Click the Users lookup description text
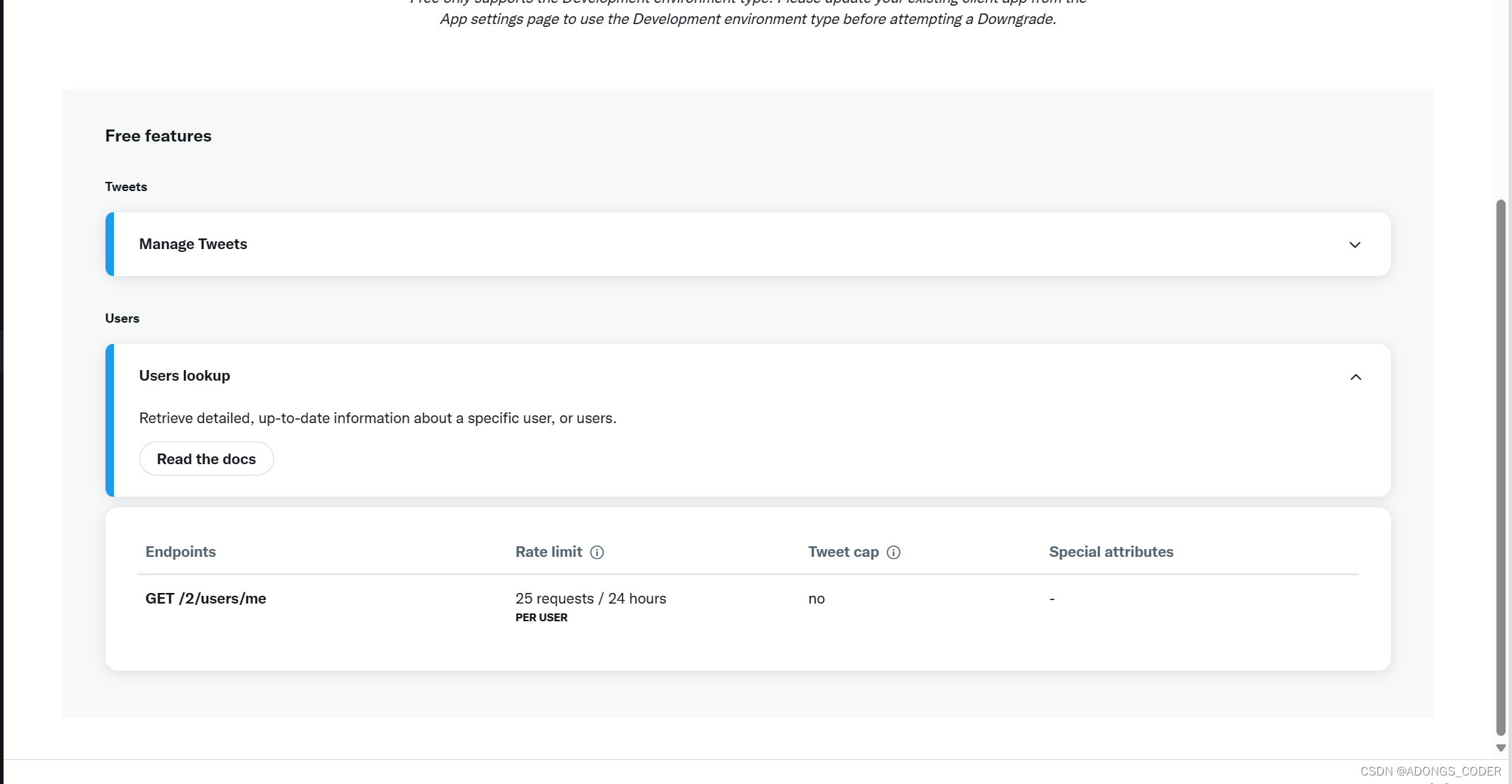 pyautogui.click(x=377, y=418)
